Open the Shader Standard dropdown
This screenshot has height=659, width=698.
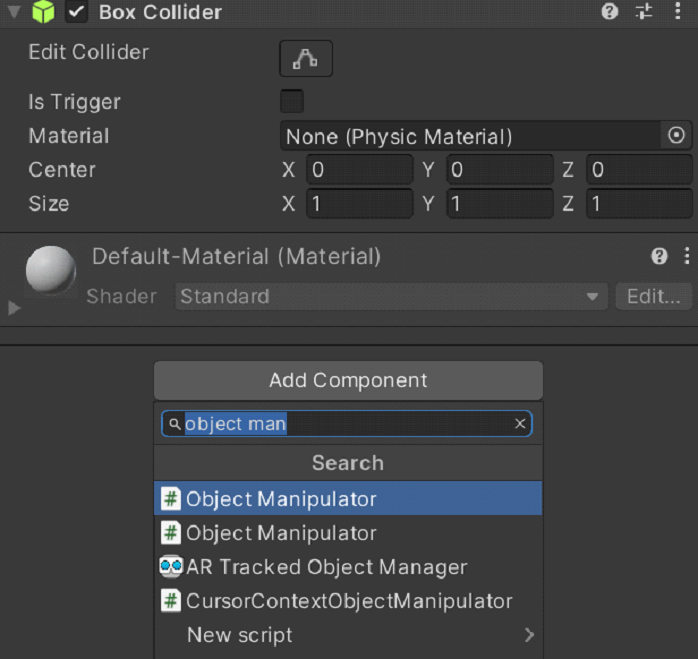391,297
